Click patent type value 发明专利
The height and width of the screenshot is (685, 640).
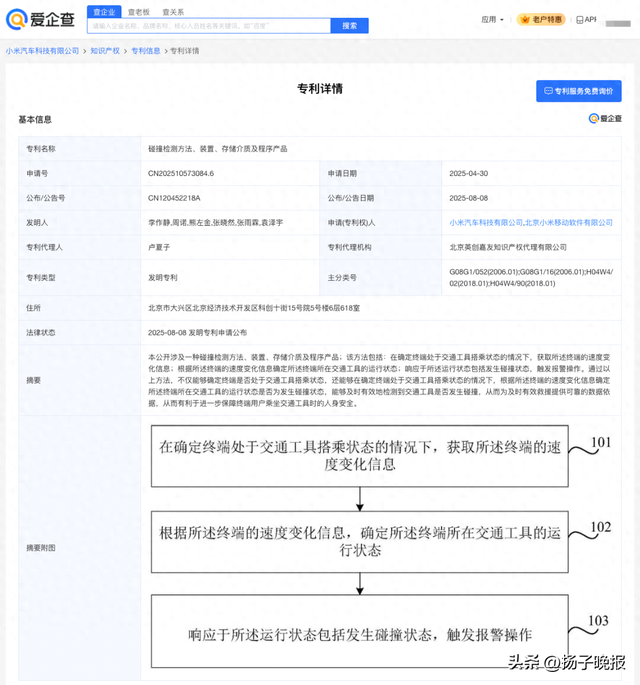[163, 277]
